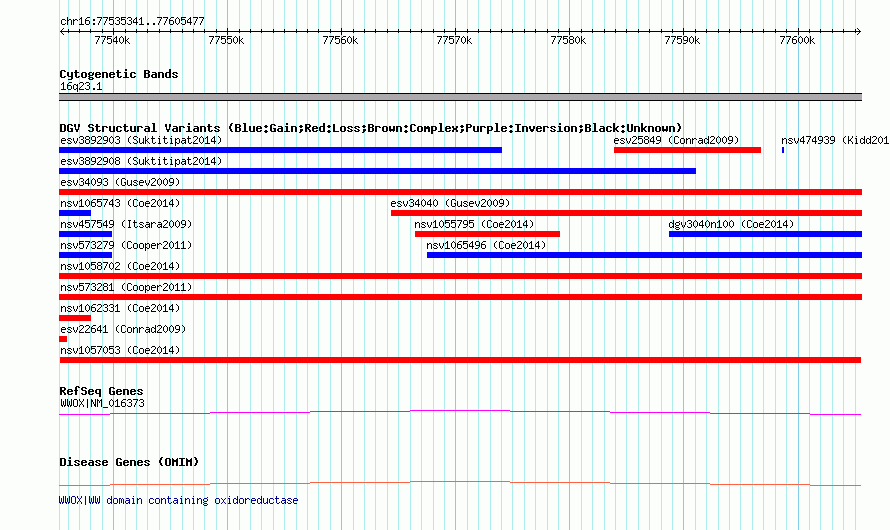
Task: Open WWOX|WW domain containing oxidoreductase link
Action: (x=178, y=500)
